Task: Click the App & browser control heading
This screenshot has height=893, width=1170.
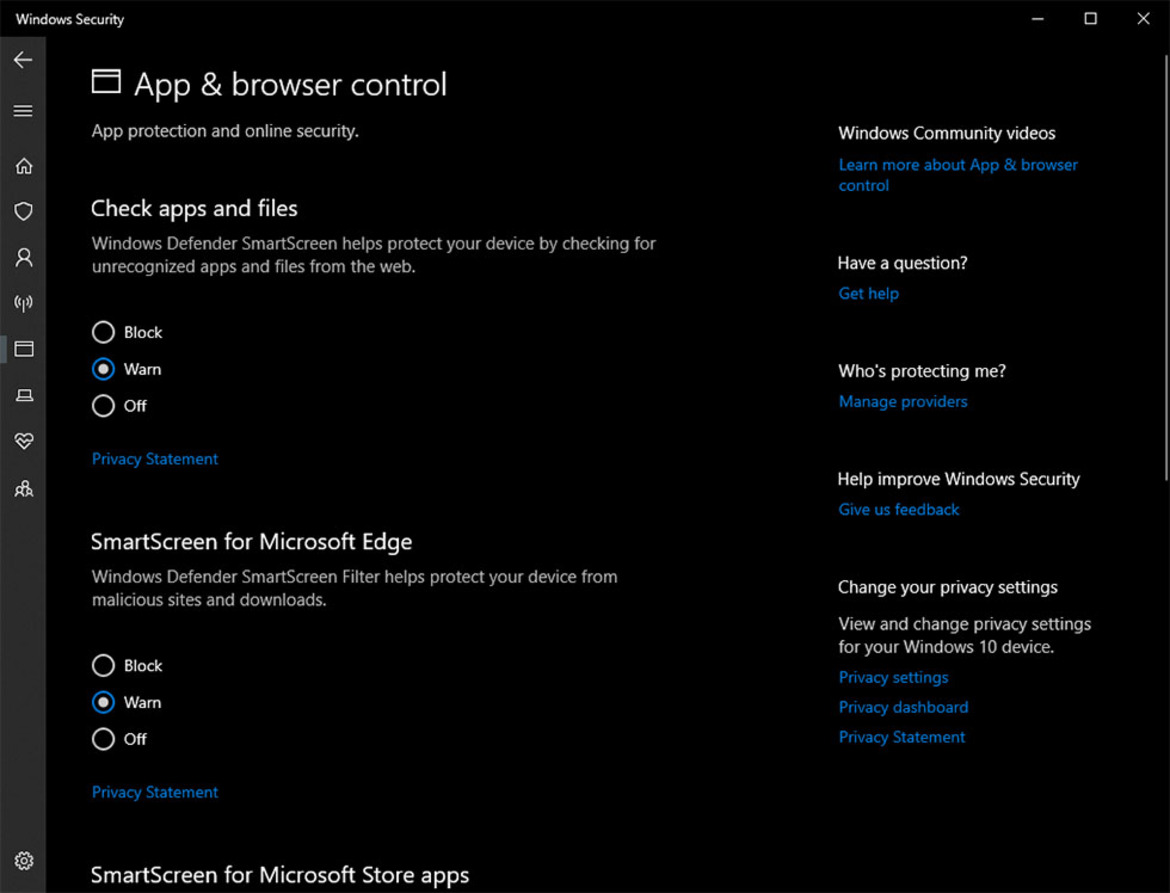Action: 290,84
